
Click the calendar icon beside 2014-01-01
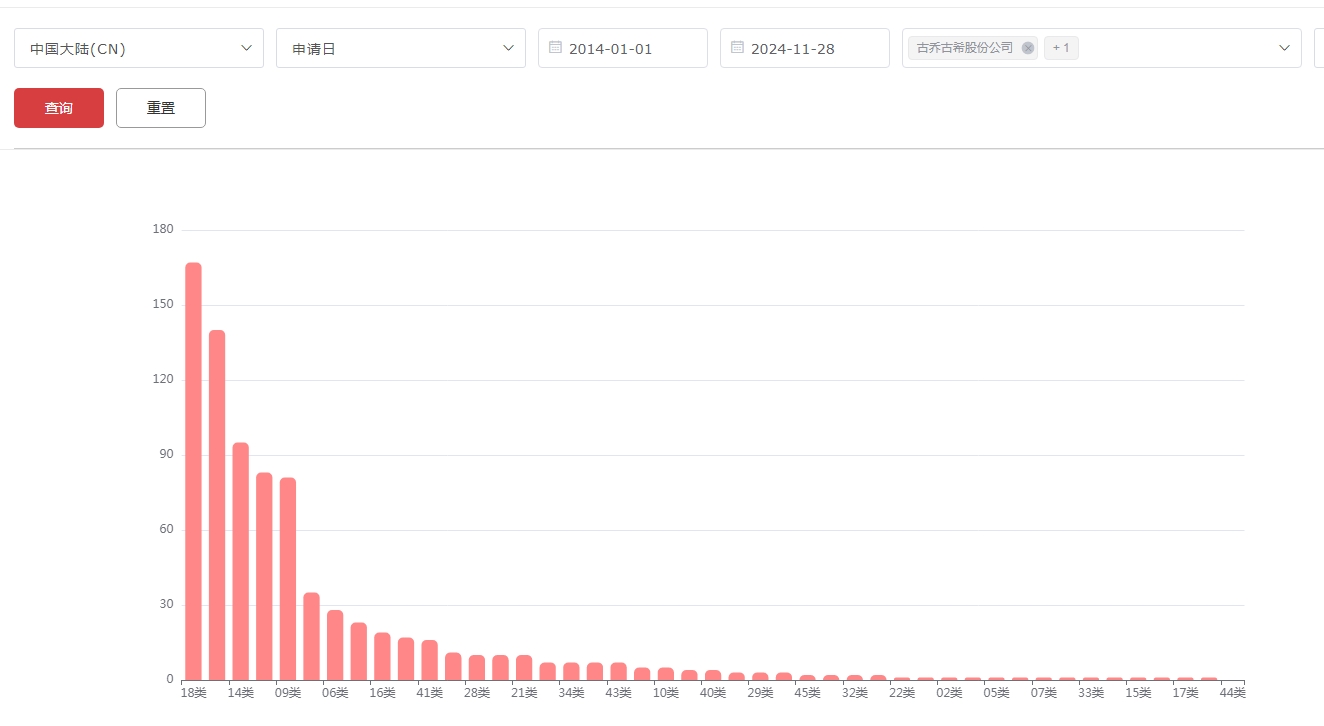(x=555, y=47)
